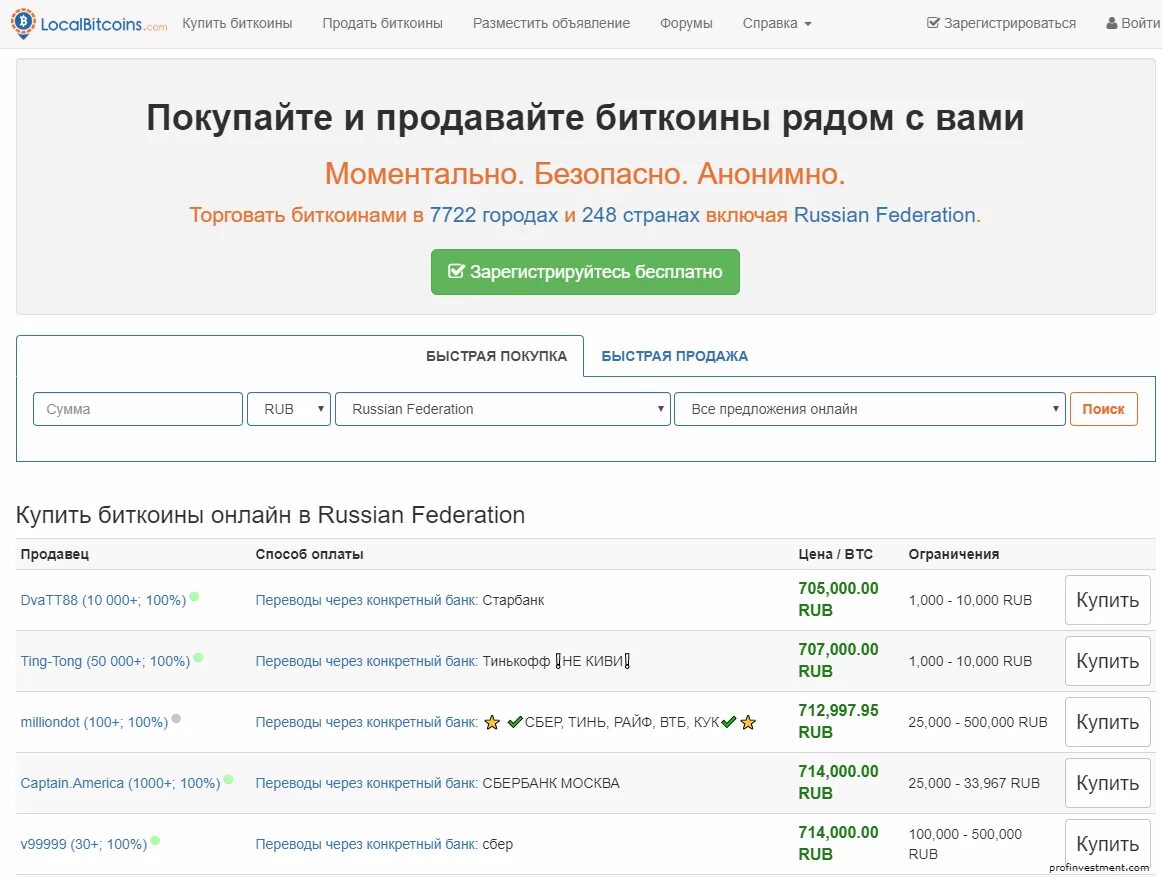The width and height of the screenshot is (1162, 877).
Task: Click the Зарегистрируйтесь бесплатно green button
Action: (x=585, y=272)
